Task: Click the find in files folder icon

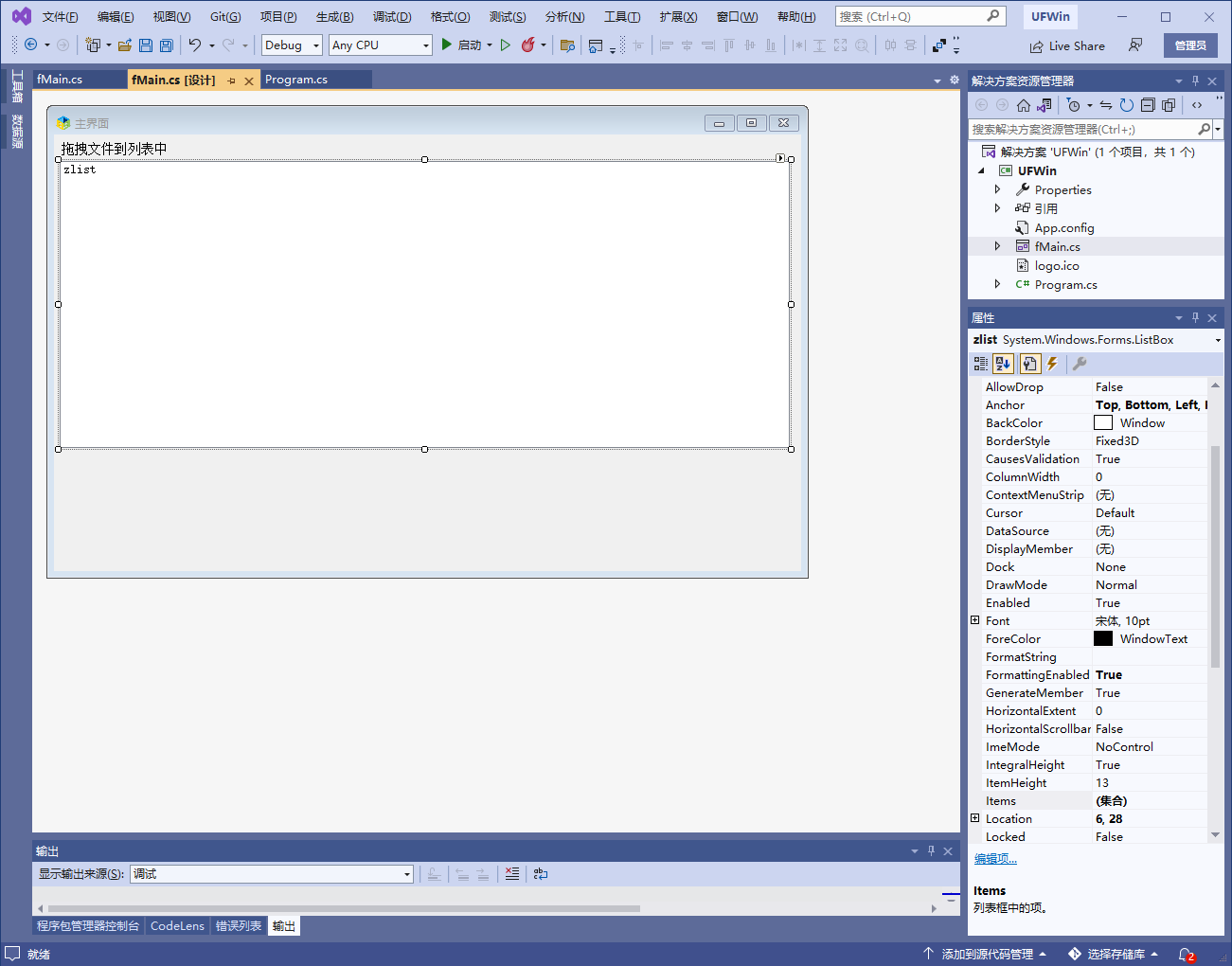Action: (x=567, y=45)
